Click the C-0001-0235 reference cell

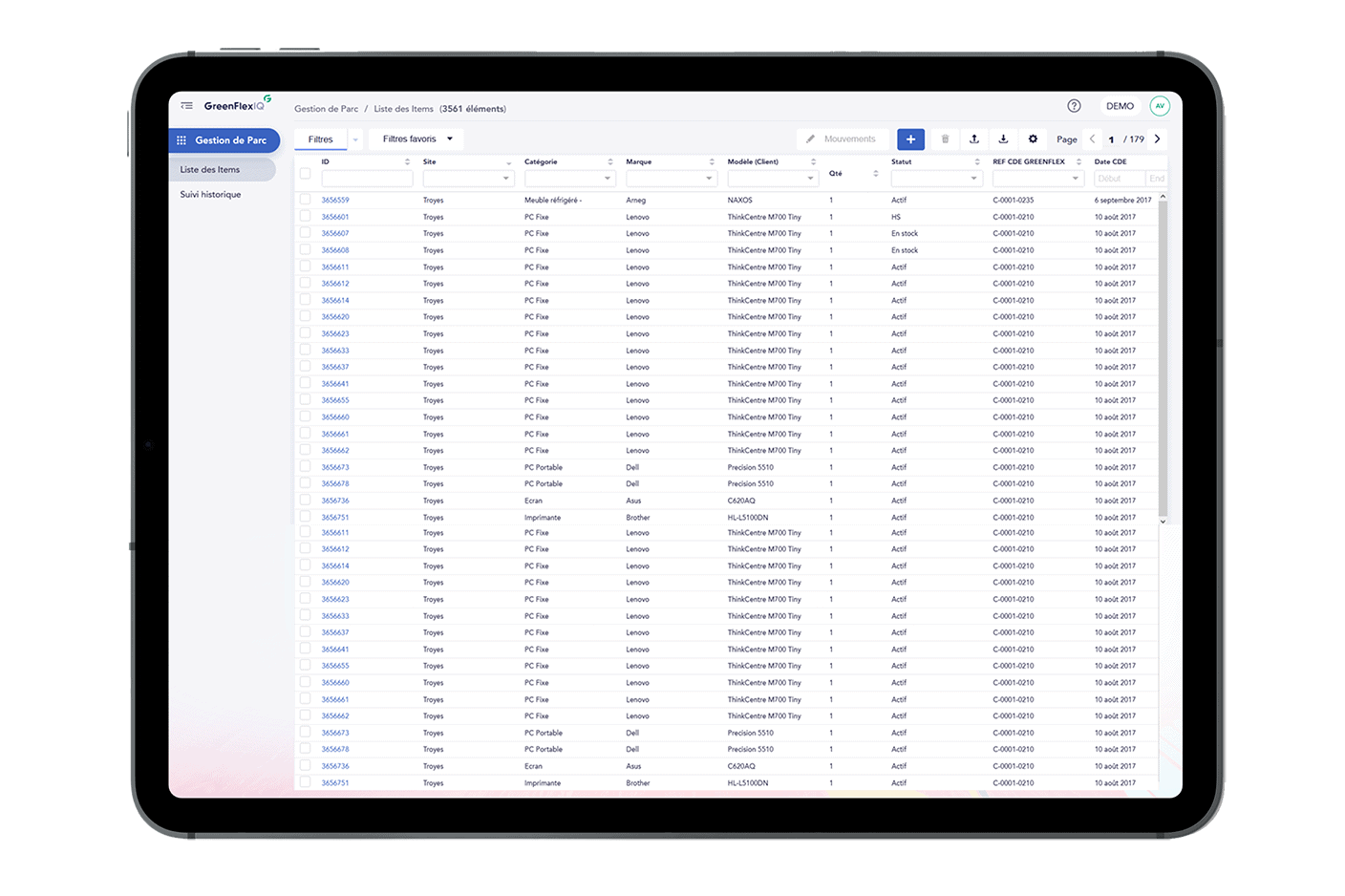click(1014, 201)
